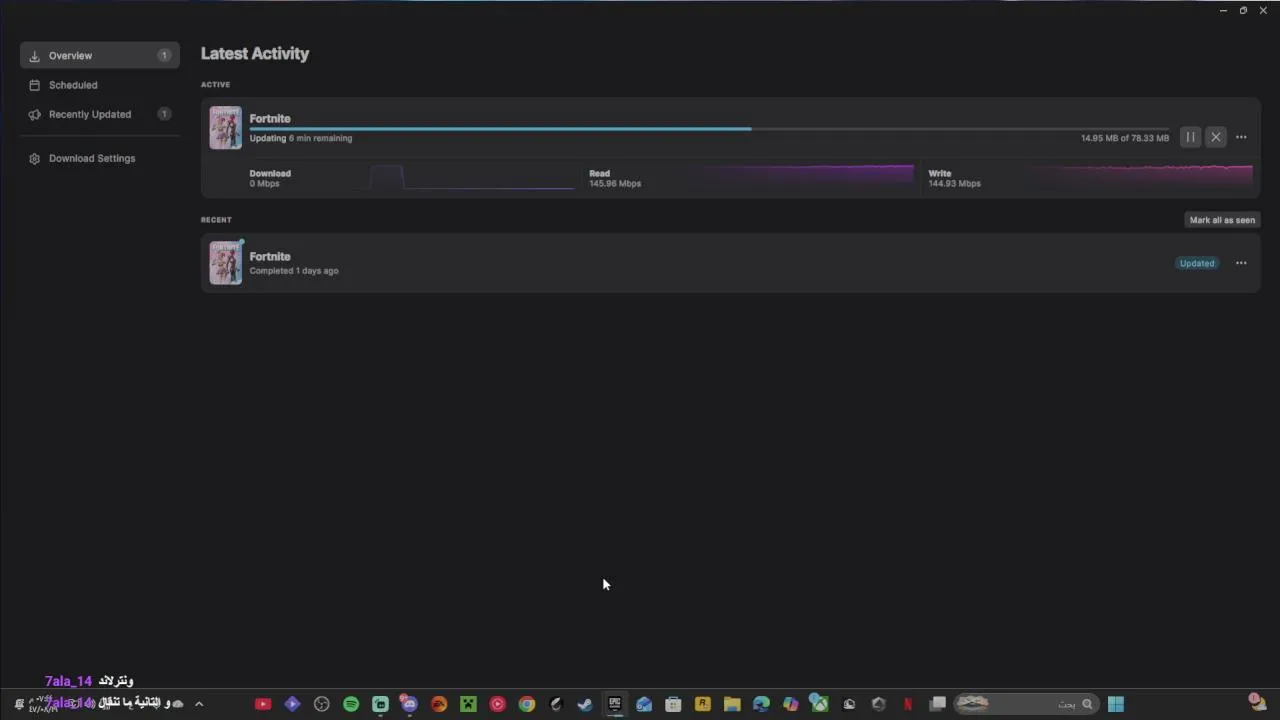1280x720 pixels.
Task: Click the Fortnite update progress bar
Action: (709, 129)
